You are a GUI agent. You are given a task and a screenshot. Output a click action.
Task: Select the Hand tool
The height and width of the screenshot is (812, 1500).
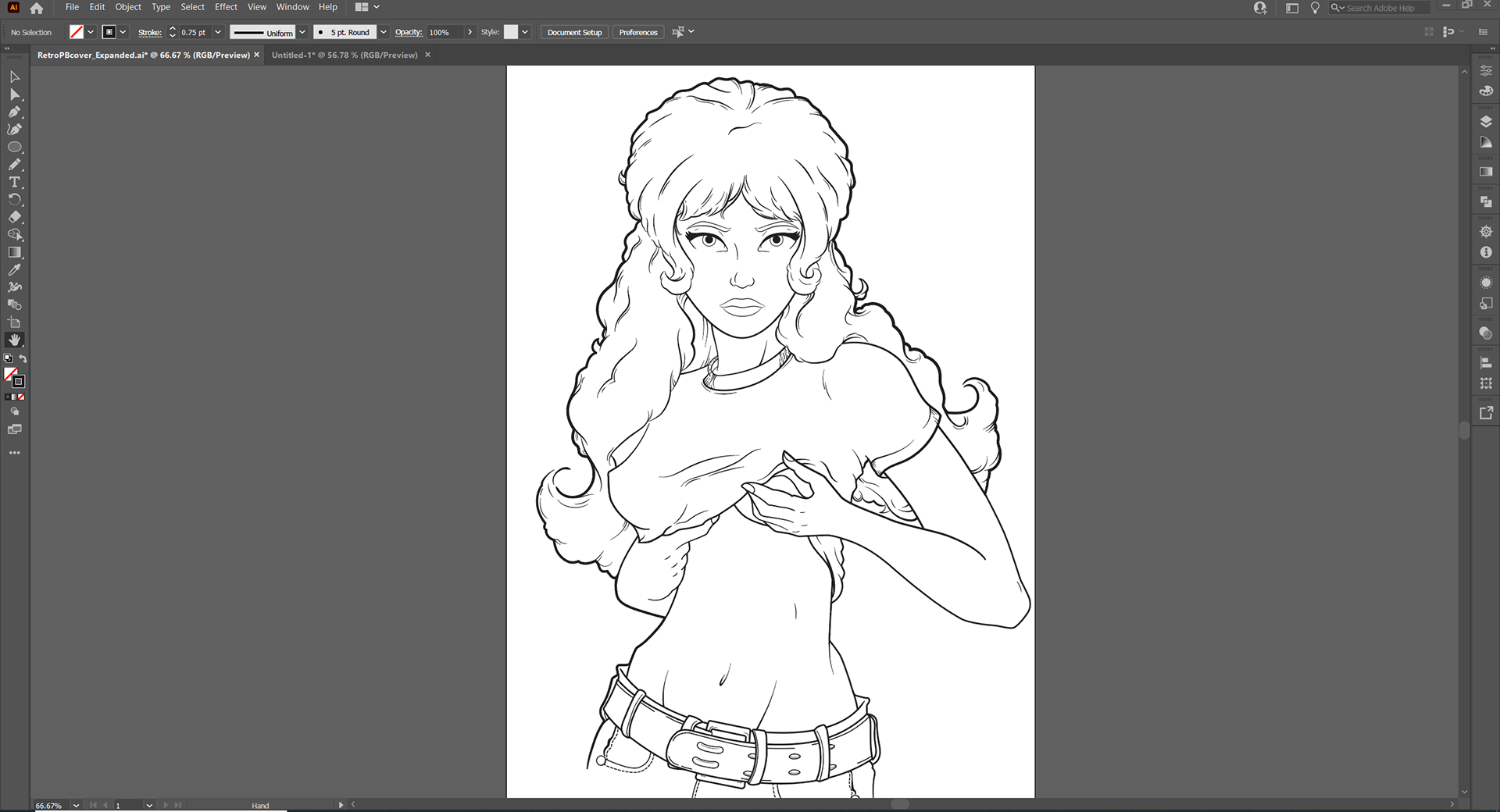pyautogui.click(x=14, y=340)
